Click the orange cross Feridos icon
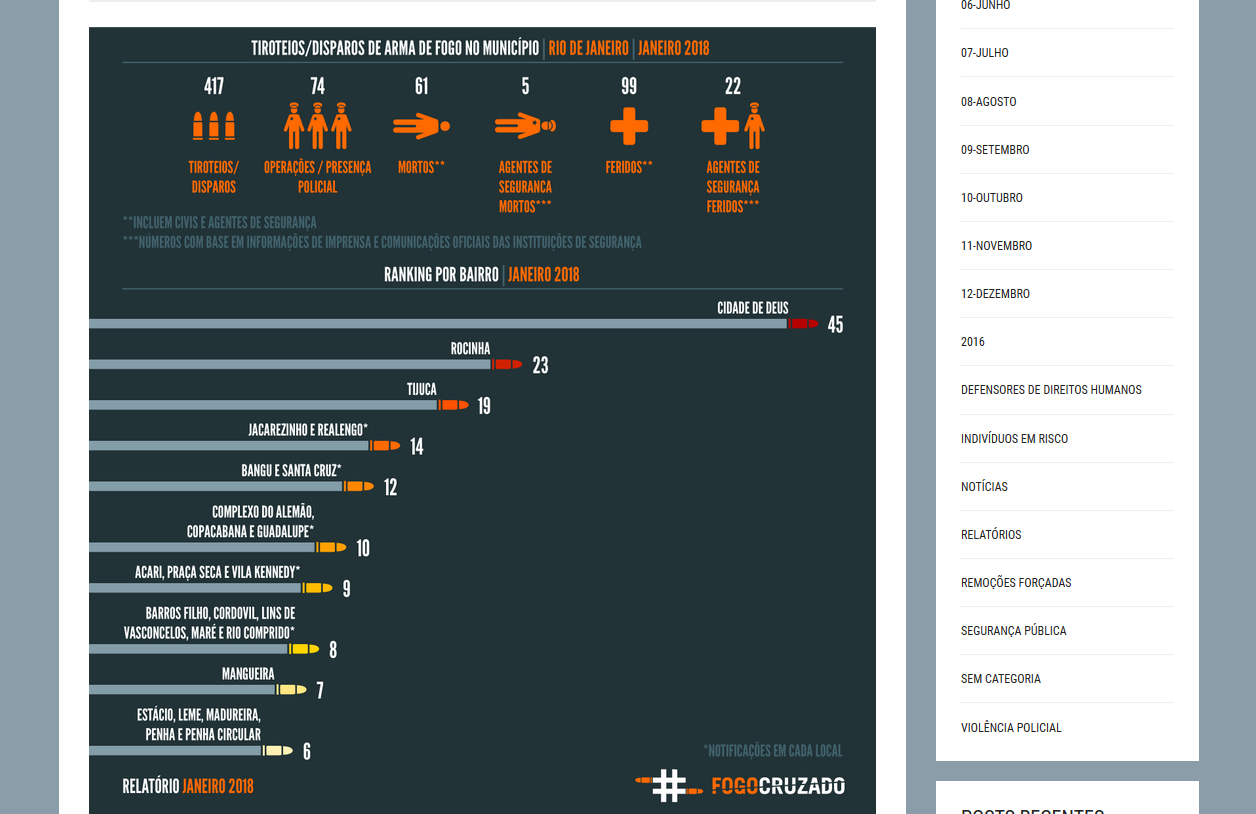Screen dimensions: 1256x814 tap(629, 126)
